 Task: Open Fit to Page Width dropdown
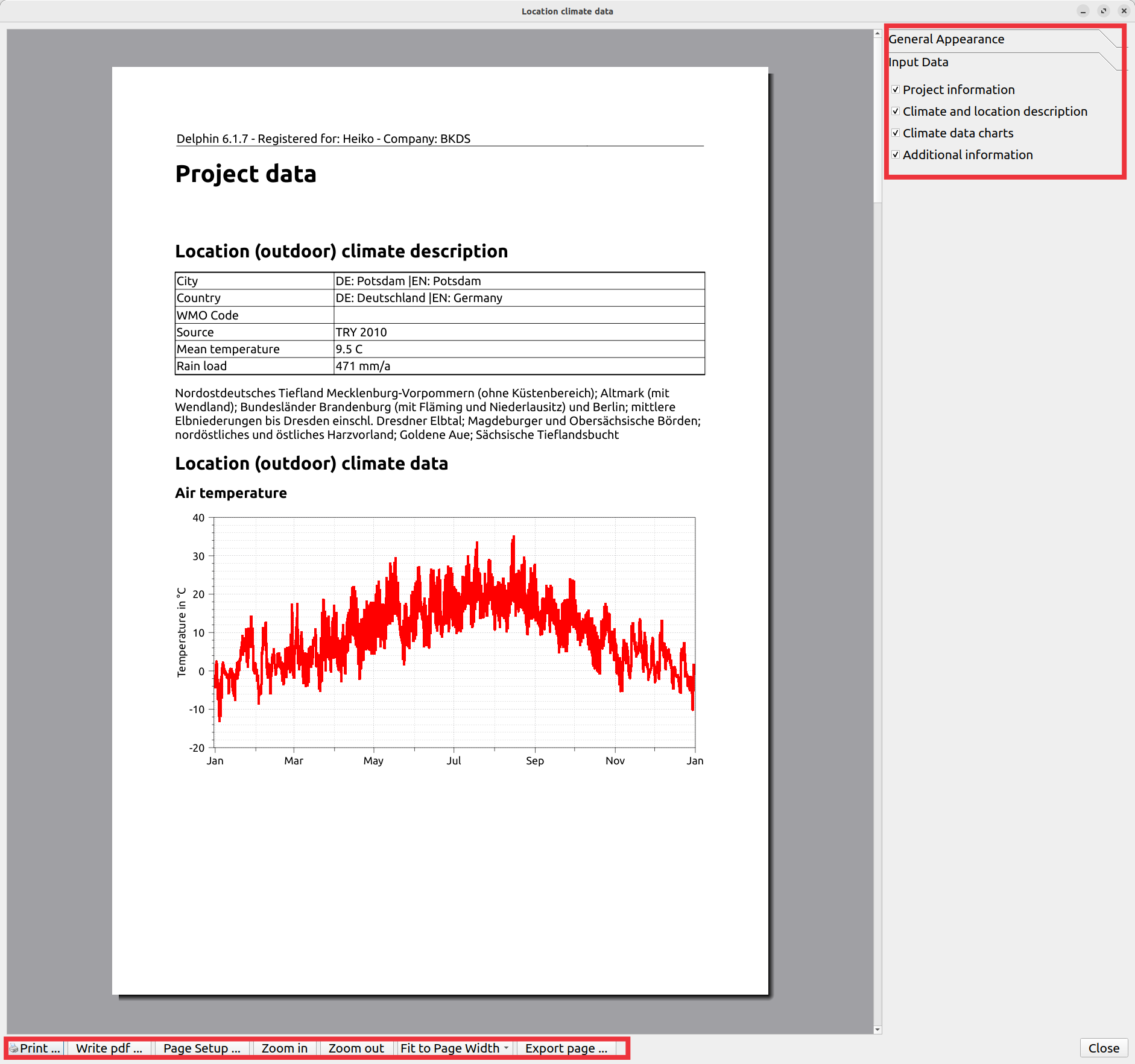pyautogui.click(x=455, y=1048)
